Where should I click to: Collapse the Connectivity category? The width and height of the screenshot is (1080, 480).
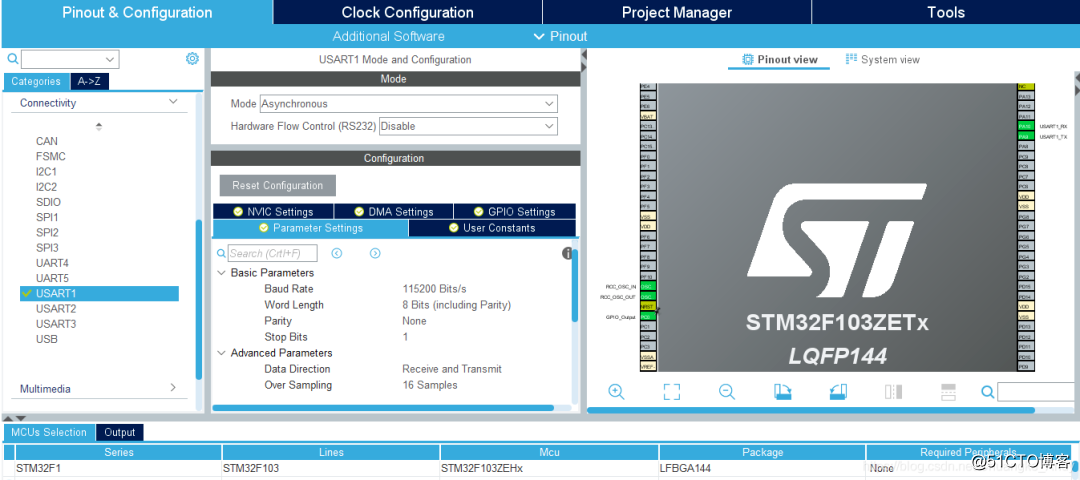pyautogui.click(x=174, y=102)
